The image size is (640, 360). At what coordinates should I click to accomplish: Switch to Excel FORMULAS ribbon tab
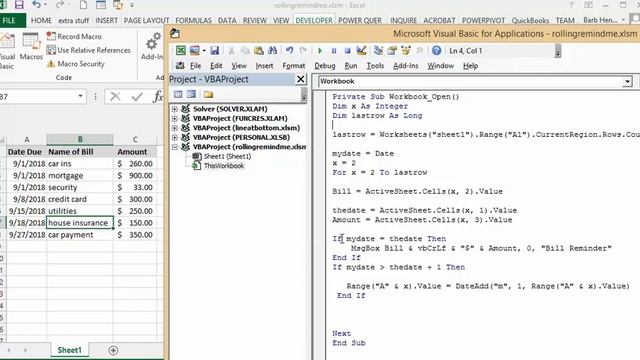click(193, 20)
